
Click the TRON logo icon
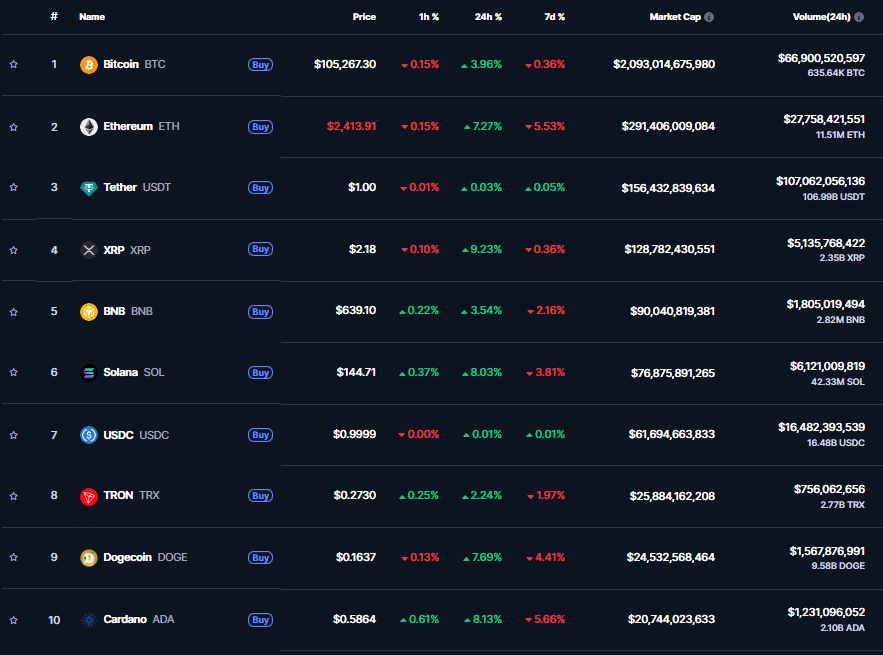coord(88,496)
